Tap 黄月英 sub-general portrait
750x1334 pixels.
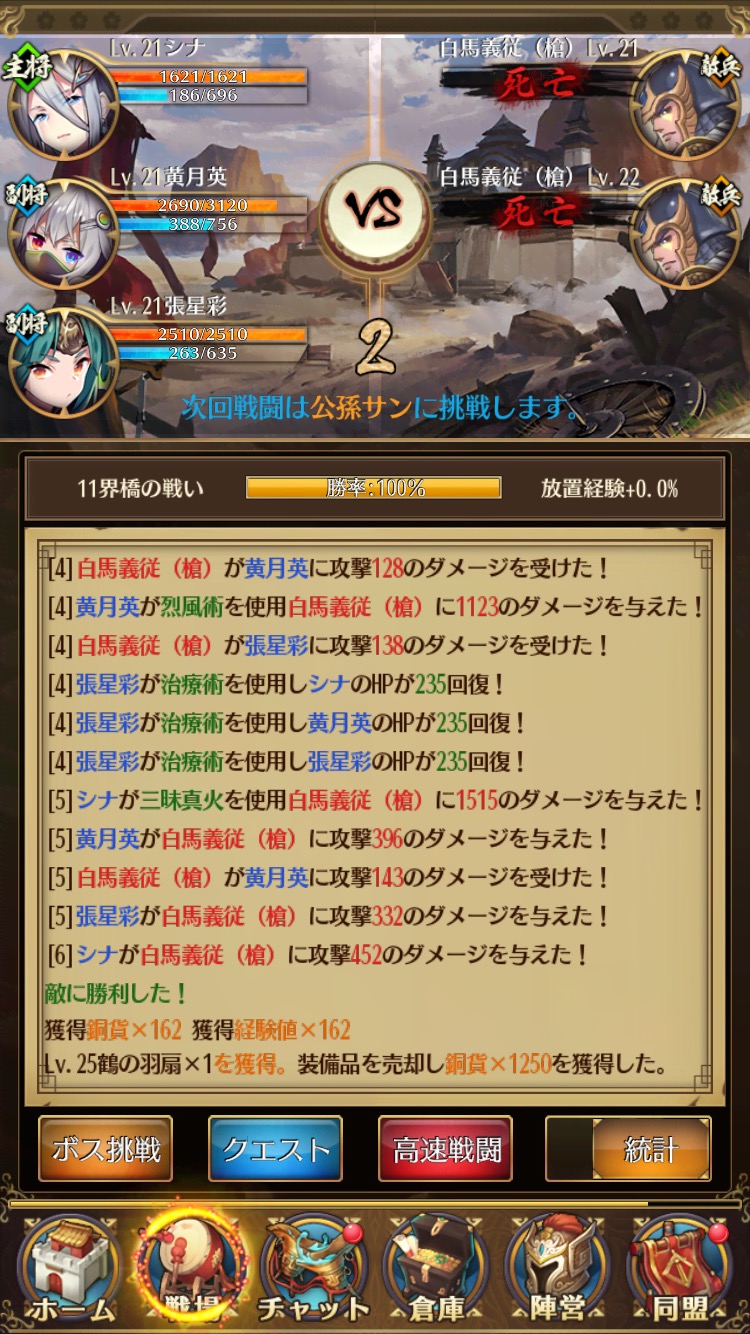pos(62,234)
